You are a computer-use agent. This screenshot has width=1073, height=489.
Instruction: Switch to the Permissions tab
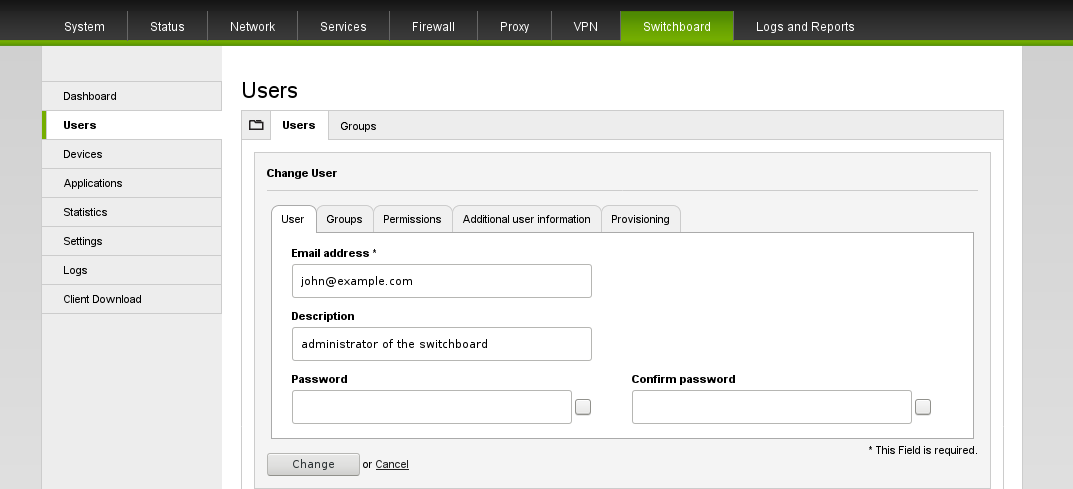tap(412, 219)
